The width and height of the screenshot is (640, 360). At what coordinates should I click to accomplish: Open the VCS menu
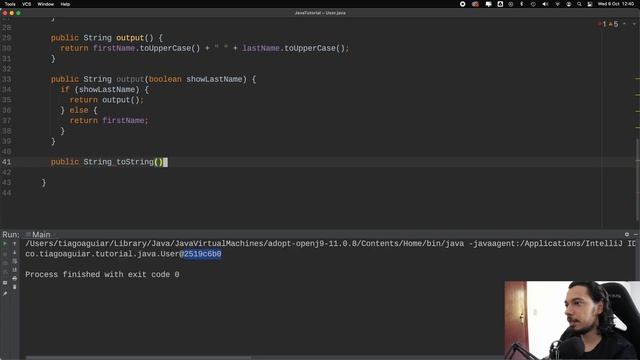click(27, 4)
